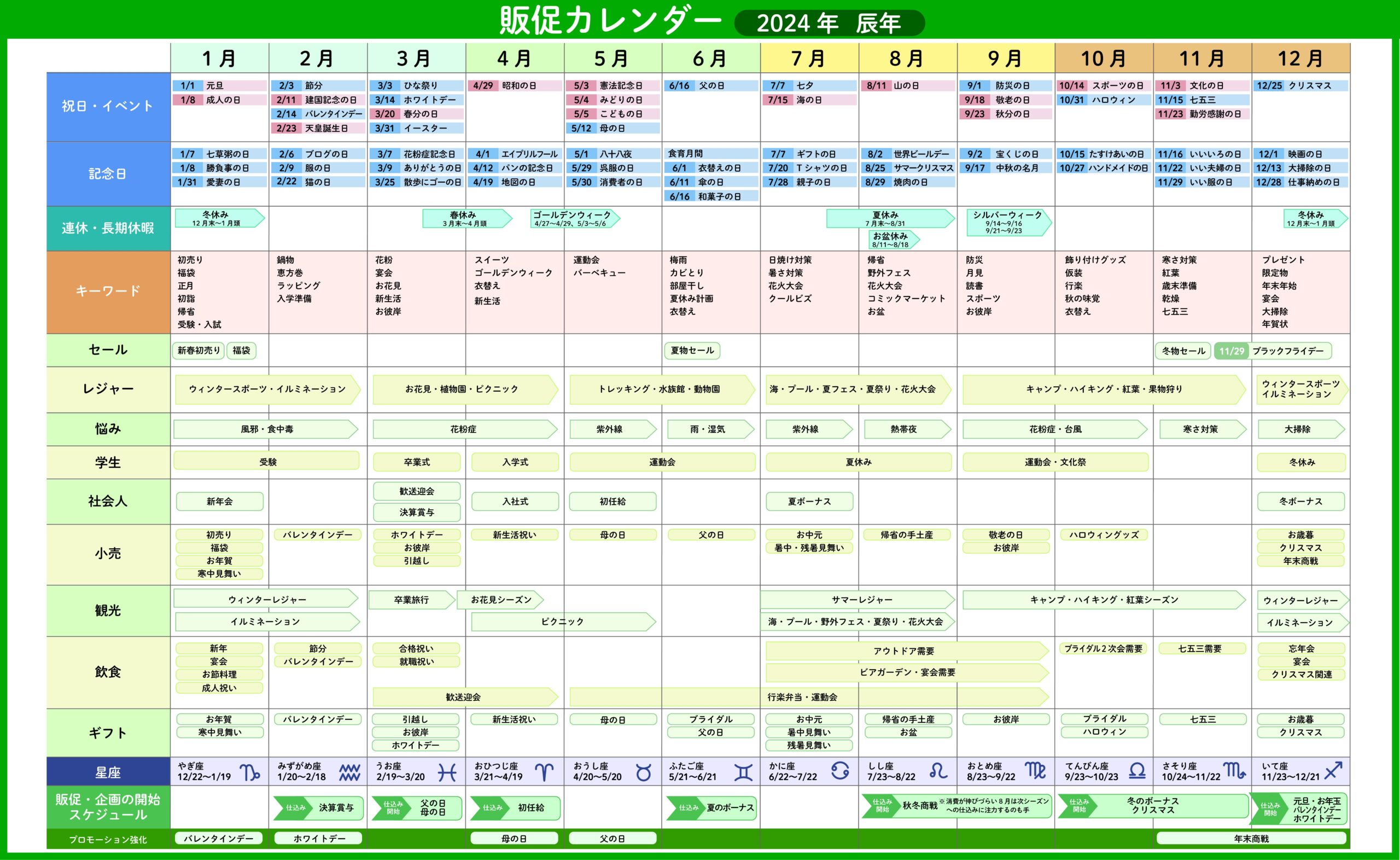The width and height of the screenshot is (1400, 860).
Task: Click the 夏物セール sale tag
Action: (692, 350)
